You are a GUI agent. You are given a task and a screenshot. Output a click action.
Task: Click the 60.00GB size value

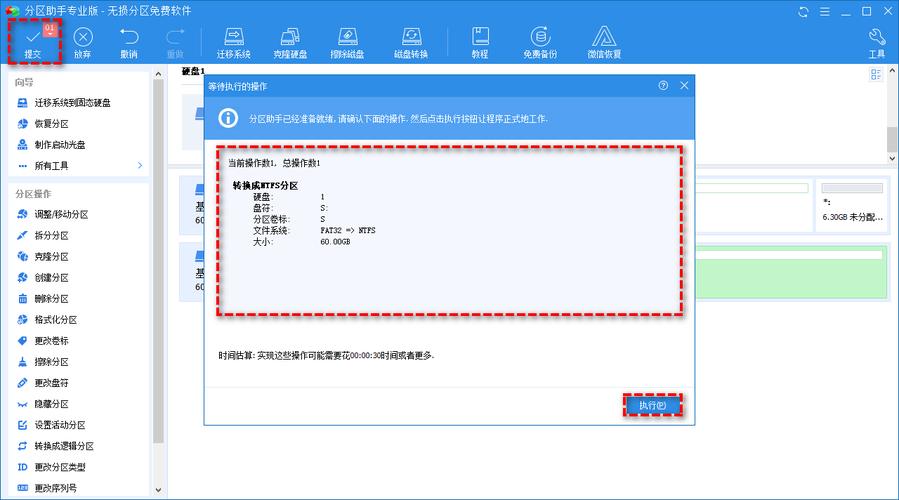coord(335,242)
